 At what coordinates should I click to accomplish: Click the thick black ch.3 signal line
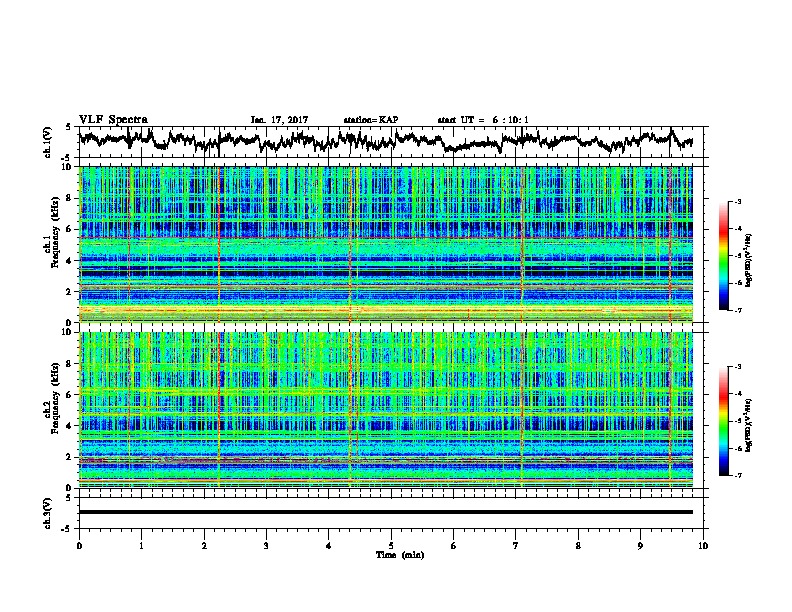coord(386,512)
